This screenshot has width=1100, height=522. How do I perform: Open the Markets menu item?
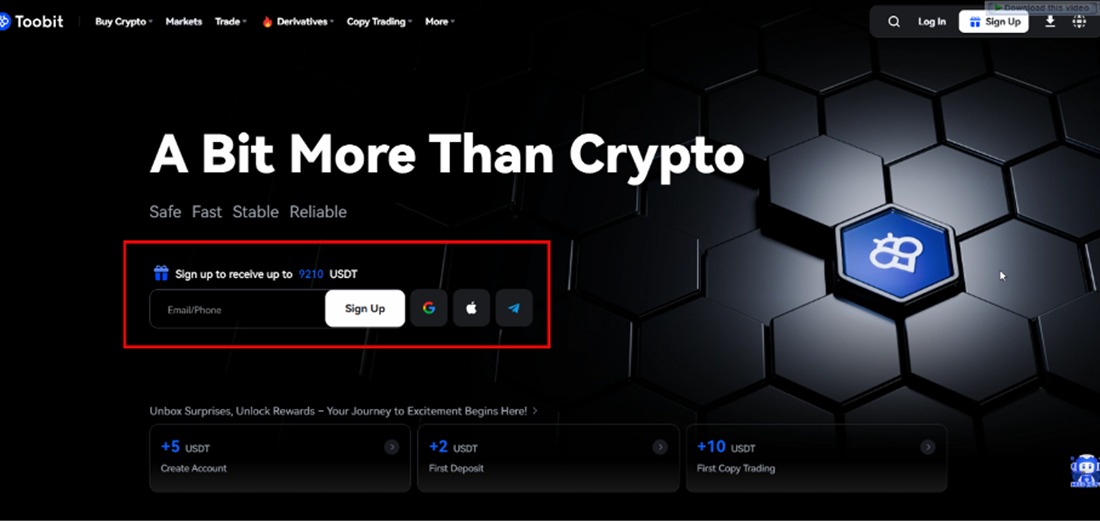coord(184,22)
